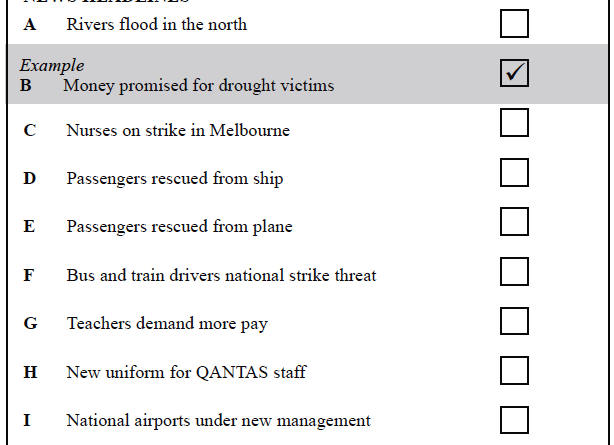Image resolution: width=614 pixels, height=445 pixels.
Task: Uncheck the Money promised for drought victims box
Action: (514, 73)
